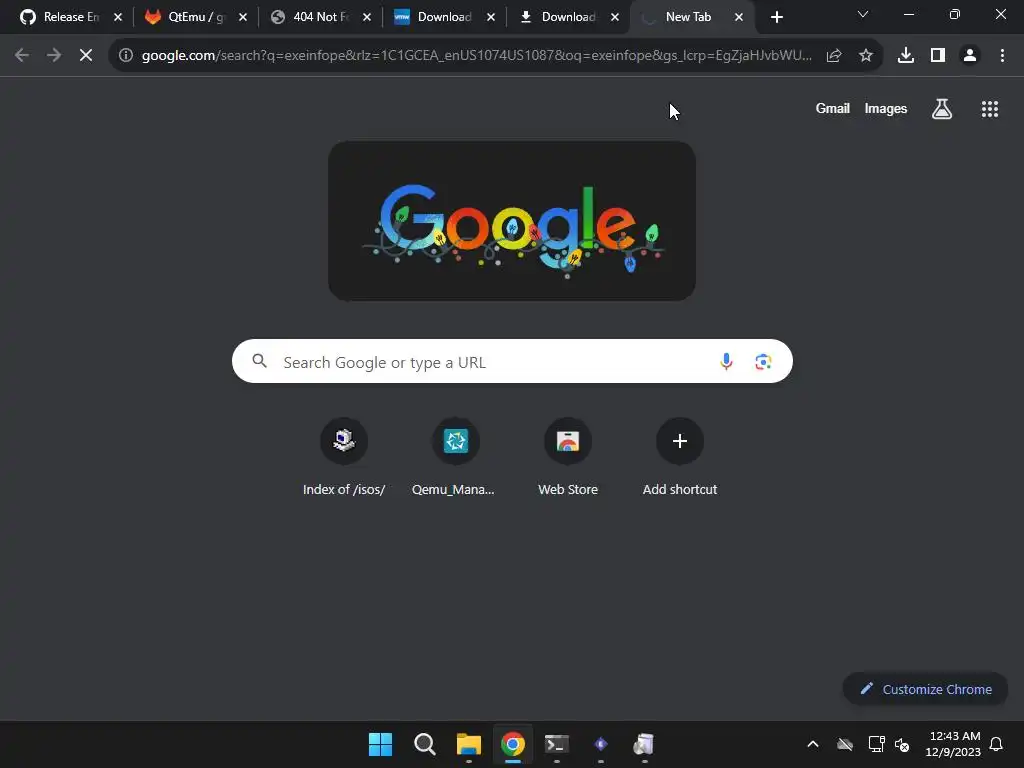
Task: Click Chrome icon in taskbar
Action: (513, 744)
